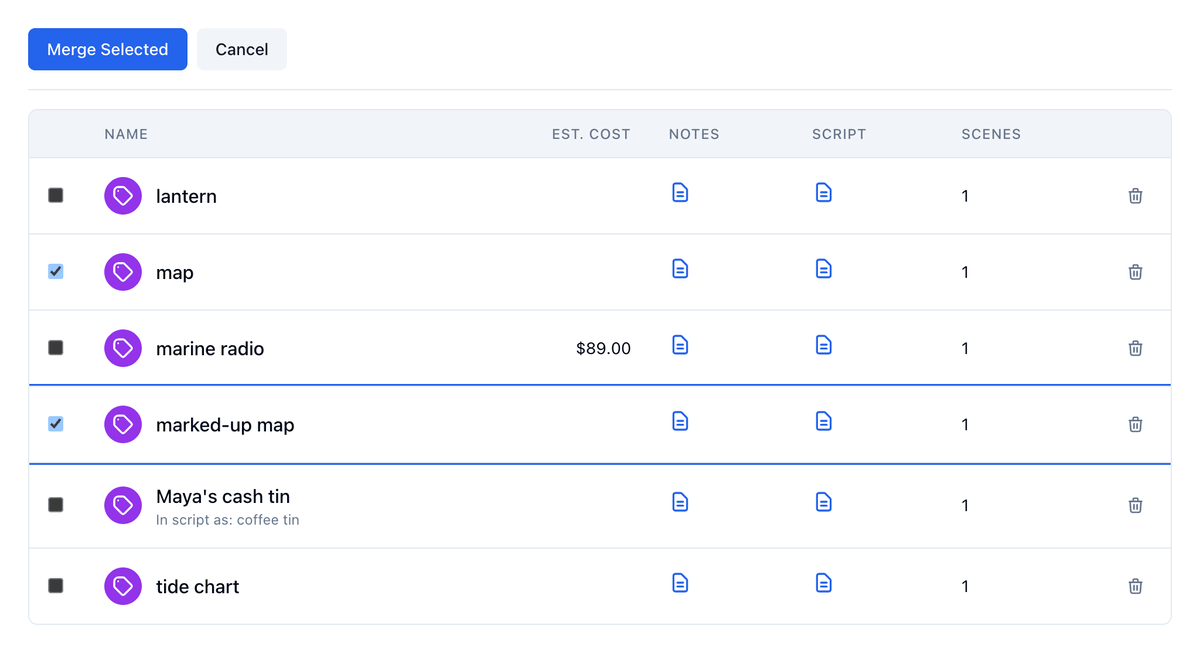Check the lantern checkbox
The height and width of the screenshot is (653, 1200).
coord(56,195)
